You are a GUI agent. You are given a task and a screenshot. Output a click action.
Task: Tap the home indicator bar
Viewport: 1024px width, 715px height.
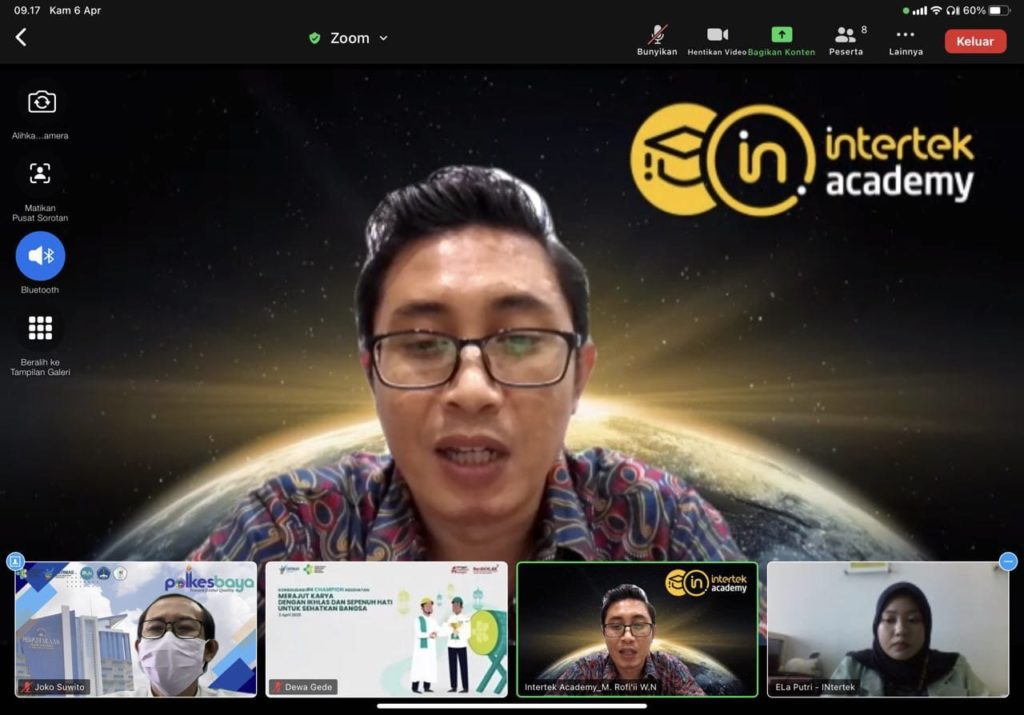click(x=512, y=706)
